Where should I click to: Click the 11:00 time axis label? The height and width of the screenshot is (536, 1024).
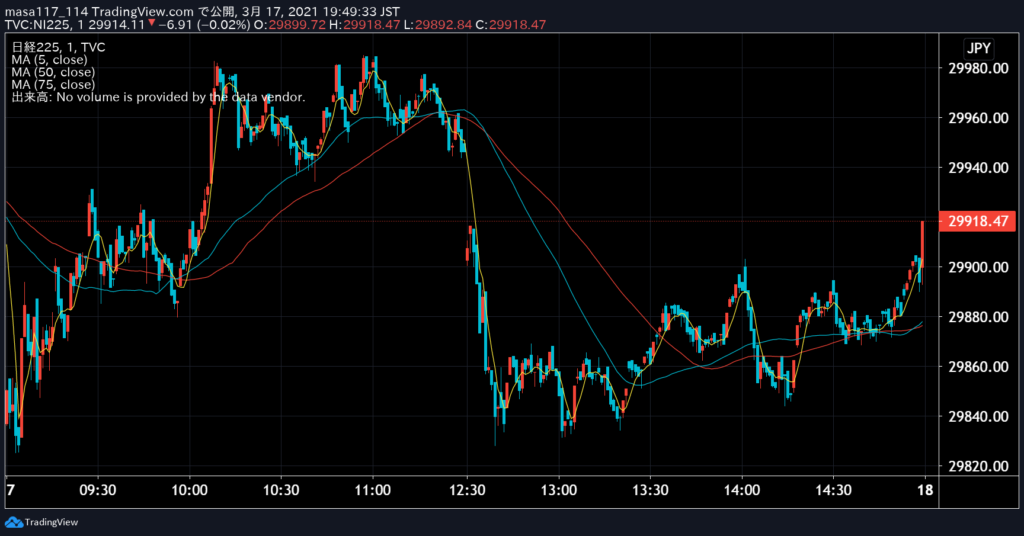point(372,490)
